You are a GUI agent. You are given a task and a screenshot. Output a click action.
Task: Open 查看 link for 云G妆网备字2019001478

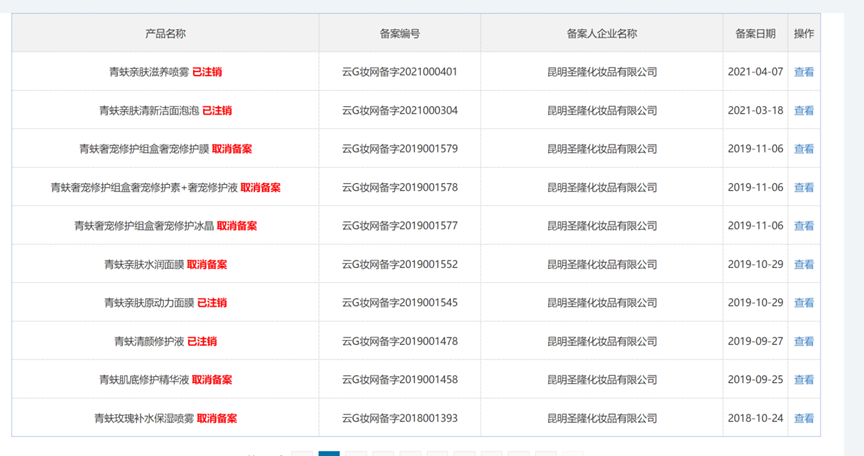803,341
